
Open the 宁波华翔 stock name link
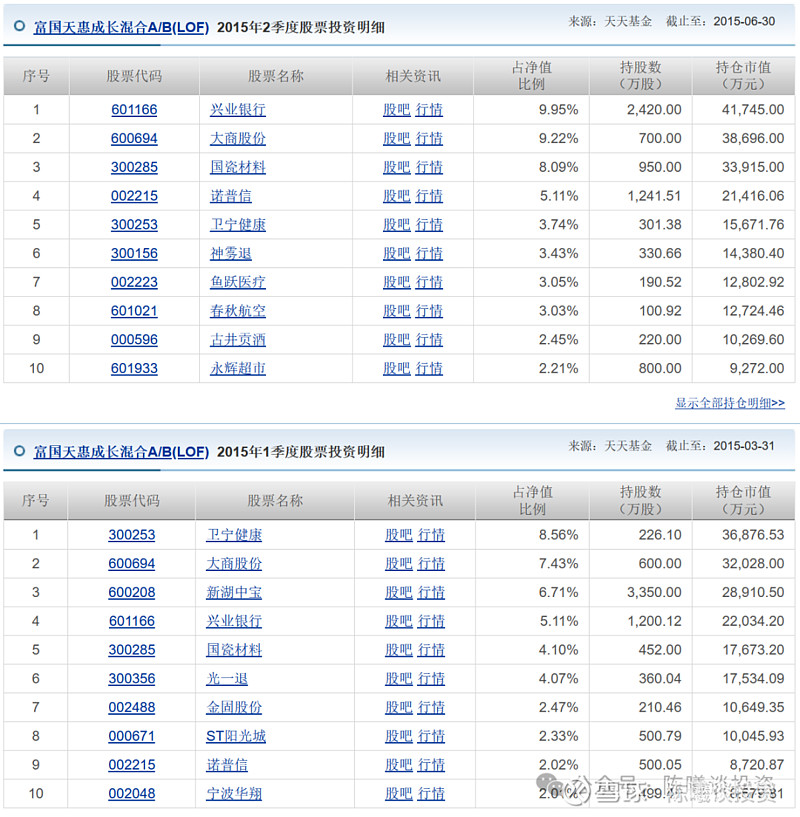234,794
